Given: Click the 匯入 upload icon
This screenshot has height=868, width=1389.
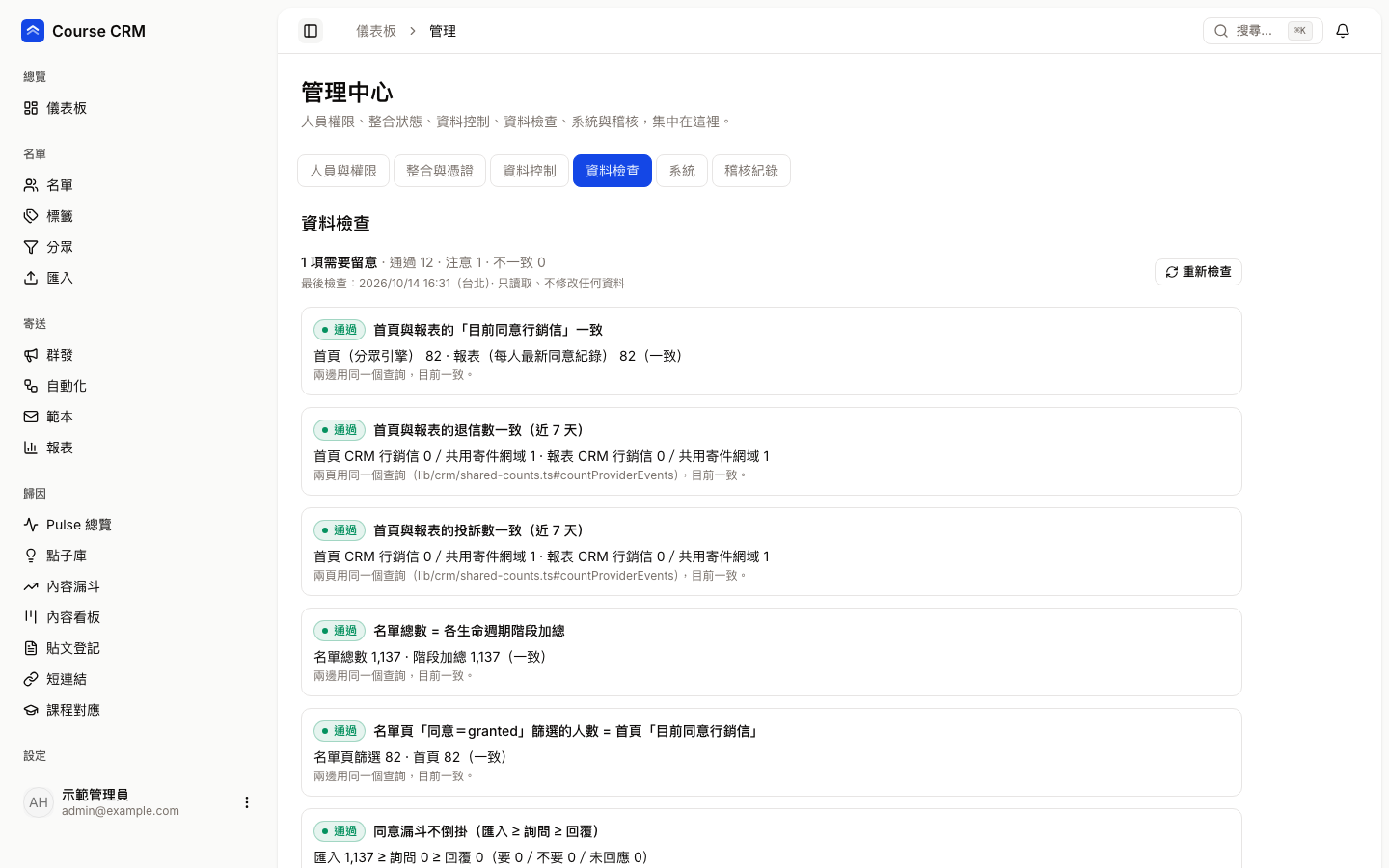Looking at the screenshot, I should (31, 278).
